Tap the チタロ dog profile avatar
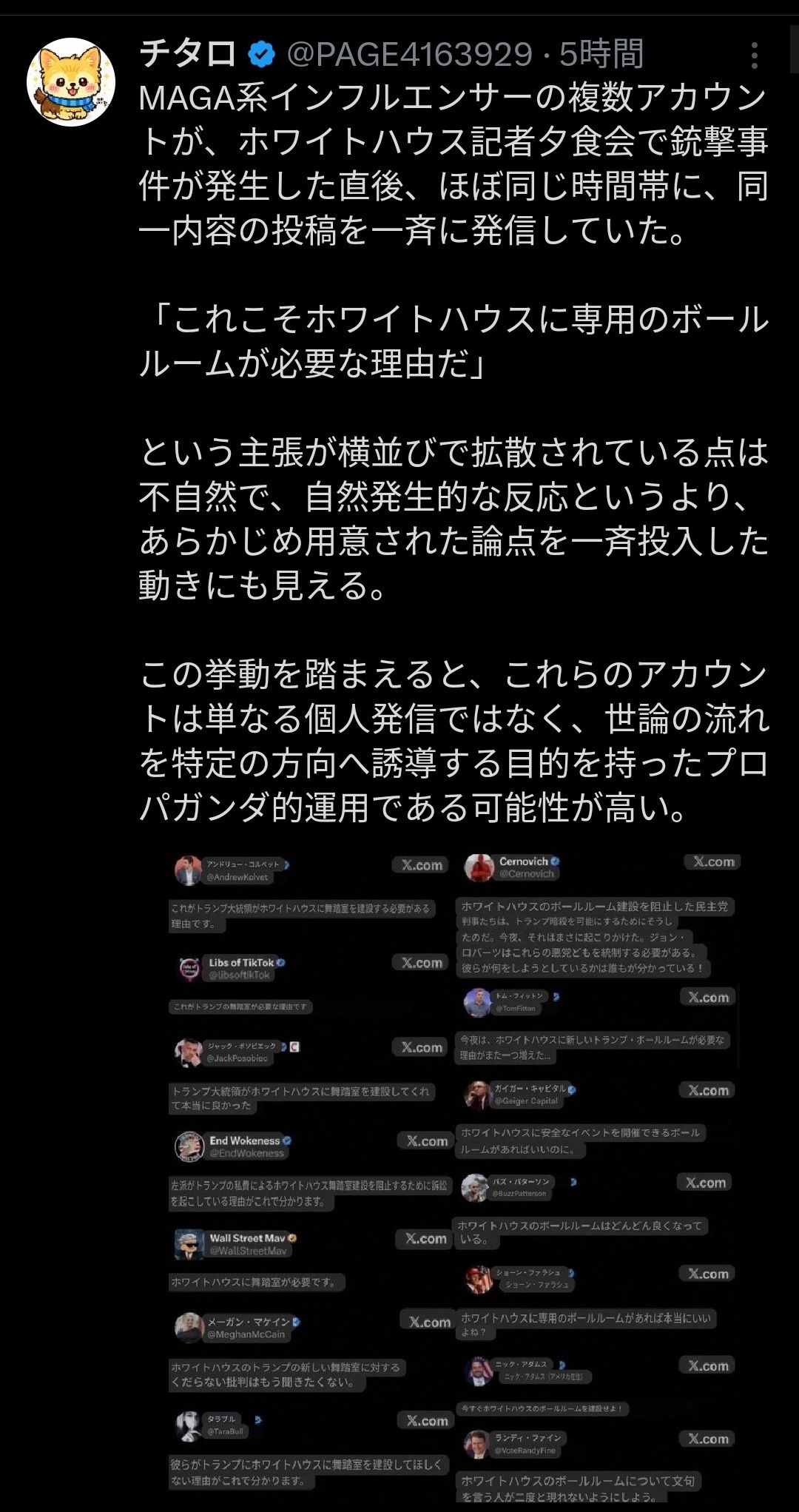Image resolution: width=799 pixels, height=1512 pixels. coord(71,82)
